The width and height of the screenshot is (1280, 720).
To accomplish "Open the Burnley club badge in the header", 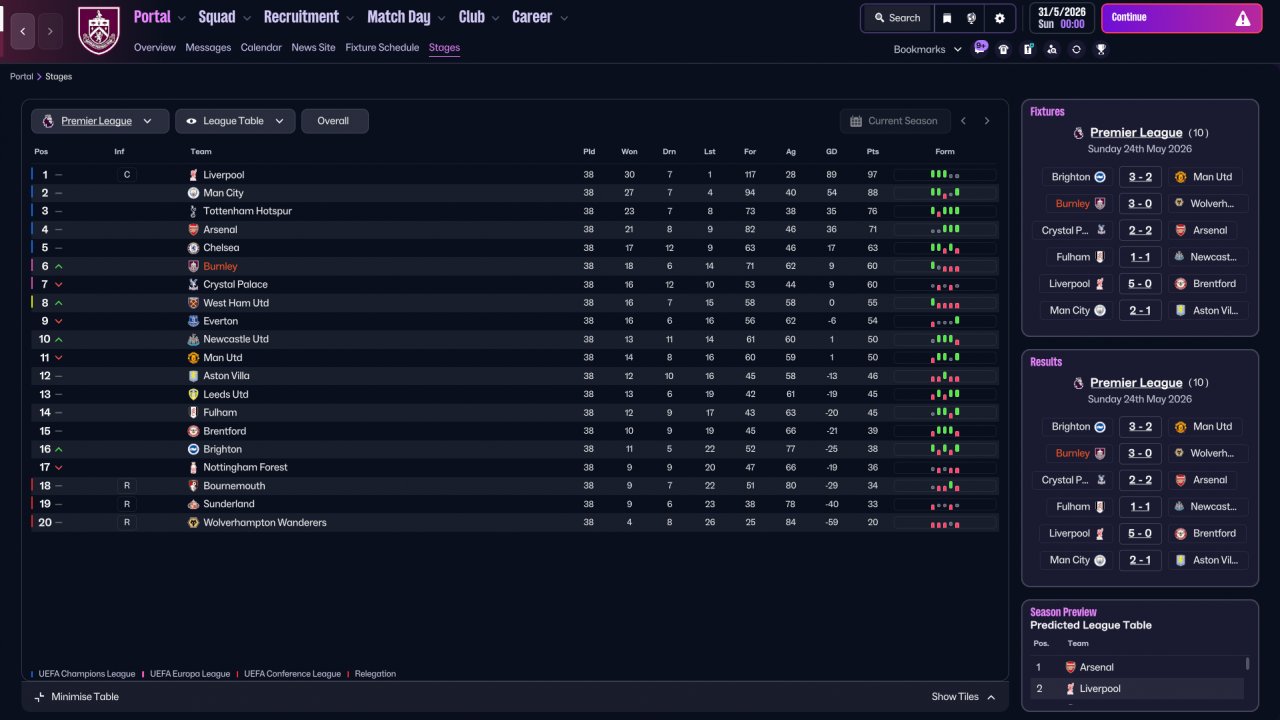I will (x=99, y=30).
